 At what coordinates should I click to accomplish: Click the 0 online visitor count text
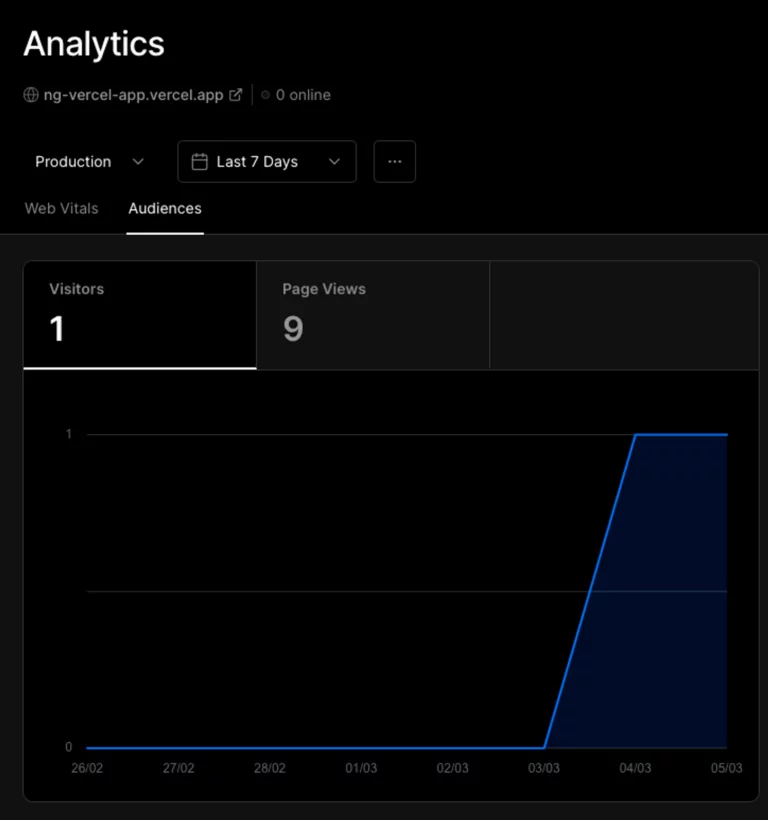click(303, 95)
